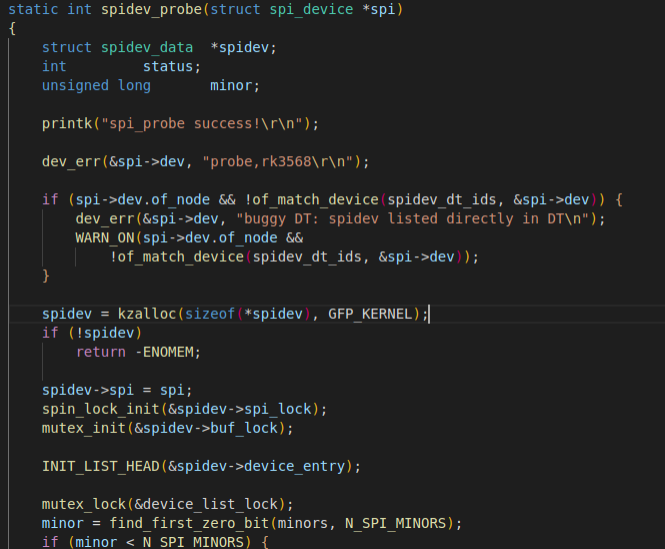Viewport: 665px width, 549px height.
Task: Click the "probe,rk3568\r\n" string
Action: 277,162
